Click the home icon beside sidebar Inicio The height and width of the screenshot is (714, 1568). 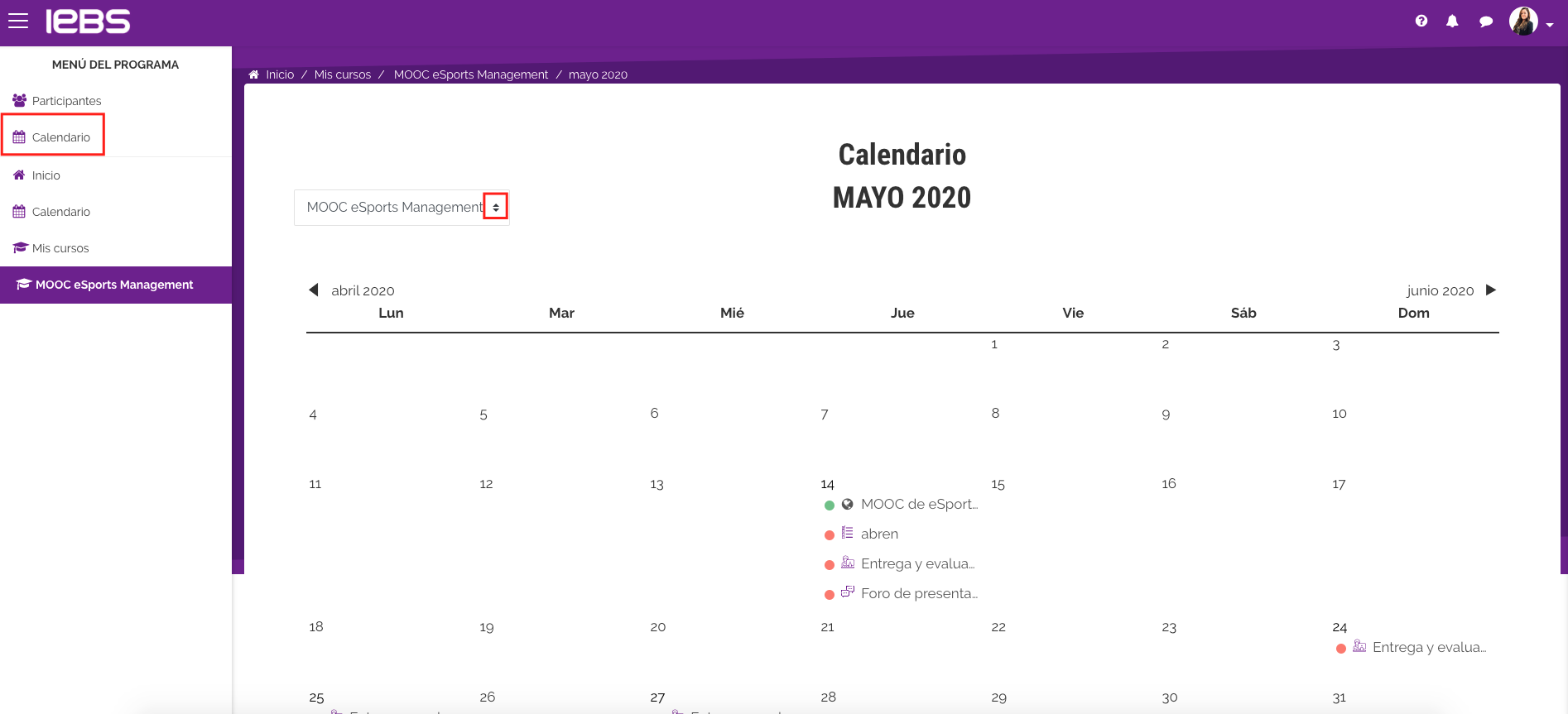point(19,175)
